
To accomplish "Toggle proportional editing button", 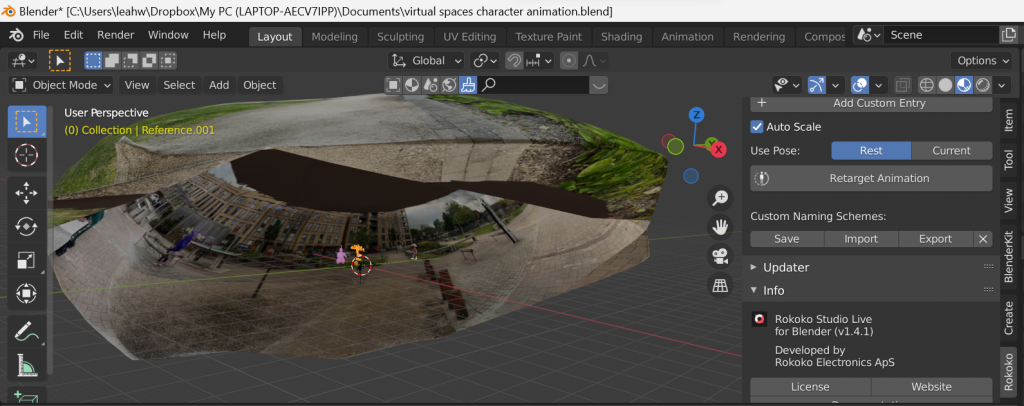I will pyautogui.click(x=569, y=61).
